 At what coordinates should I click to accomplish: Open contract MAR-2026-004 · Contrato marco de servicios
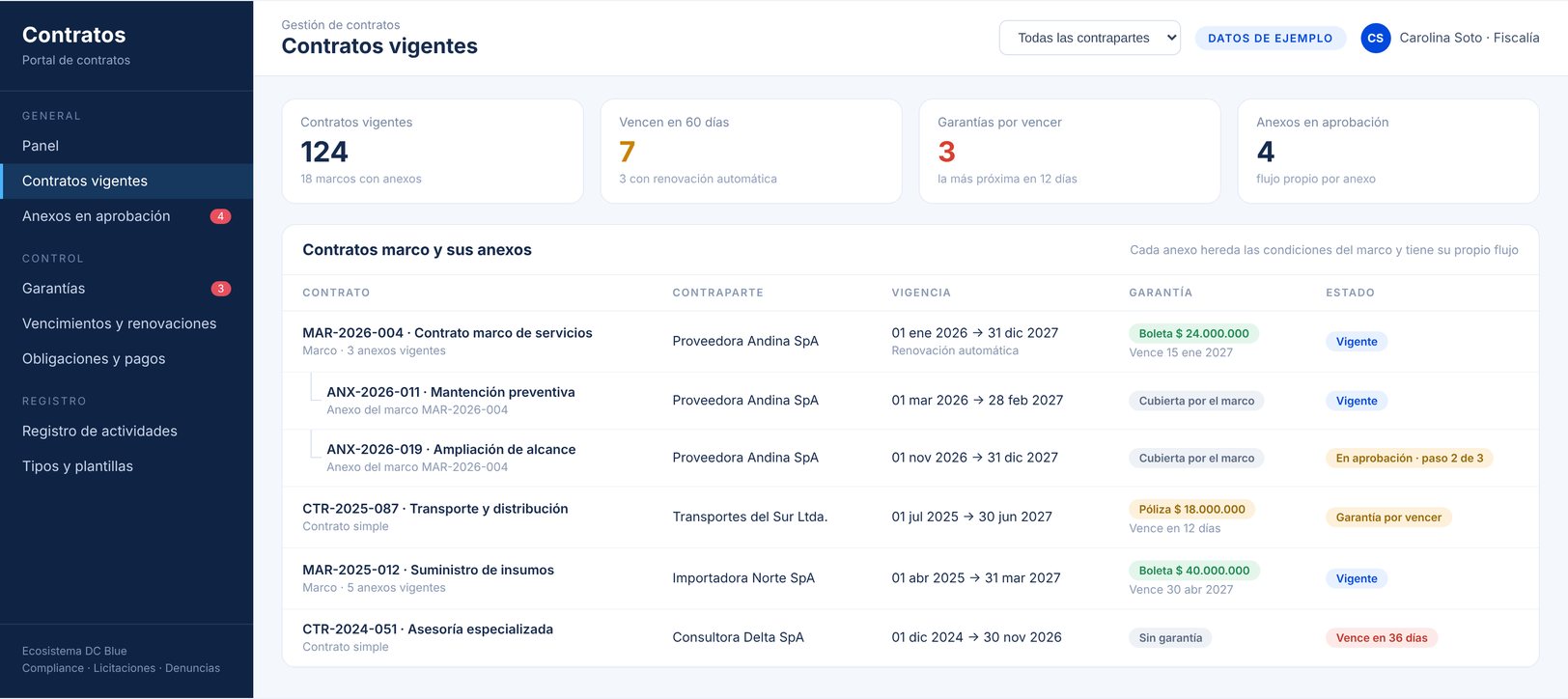(447, 333)
